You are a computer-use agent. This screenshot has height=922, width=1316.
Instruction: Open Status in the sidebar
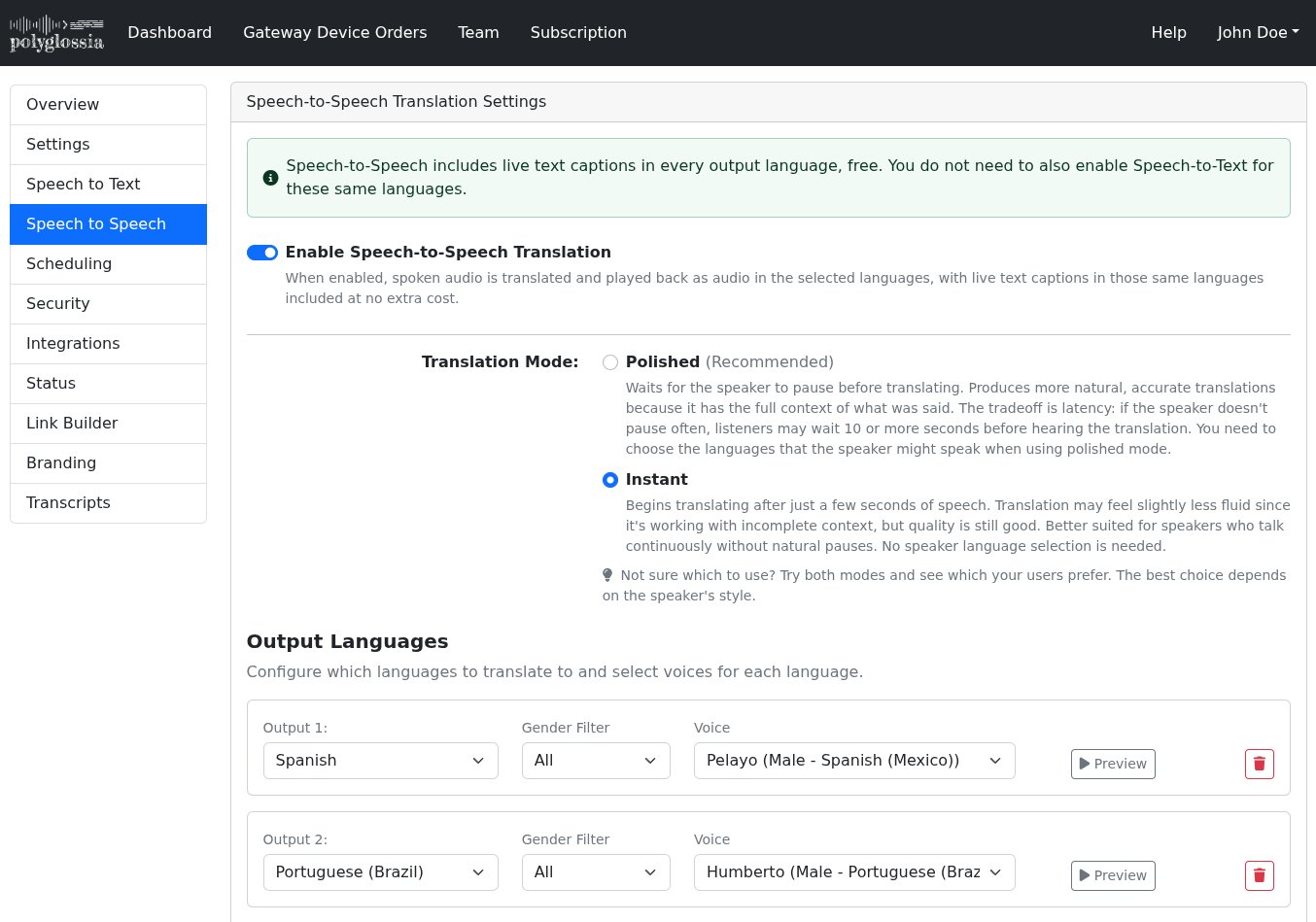pyautogui.click(x=108, y=384)
